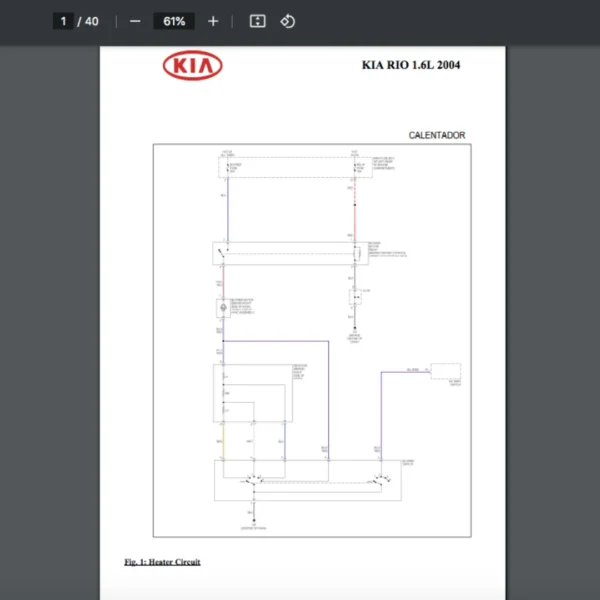Screen dimensions: 600x600
Task: Click the heater wiring diagram
Action: (x=312, y=341)
